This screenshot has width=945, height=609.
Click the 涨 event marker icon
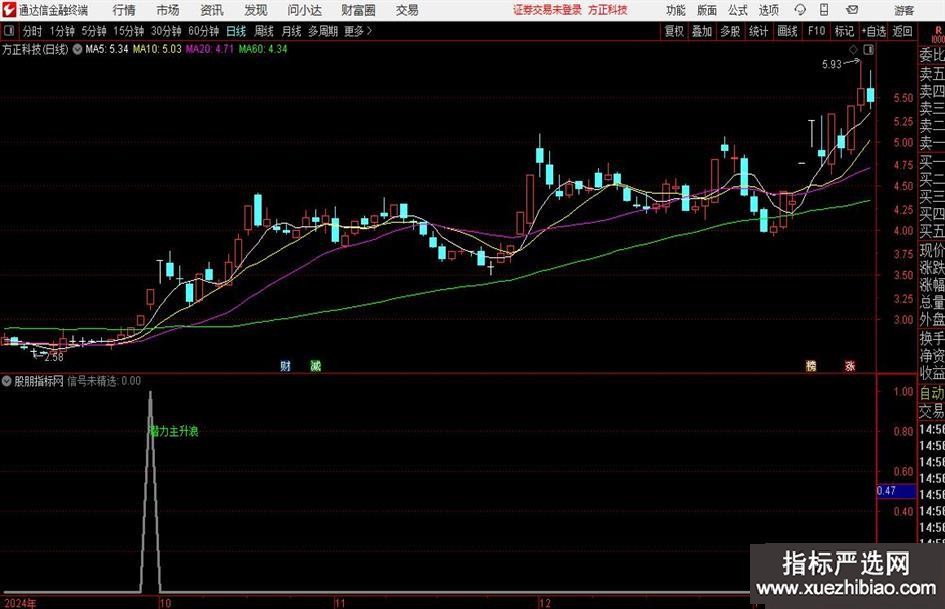pos(850,365)
